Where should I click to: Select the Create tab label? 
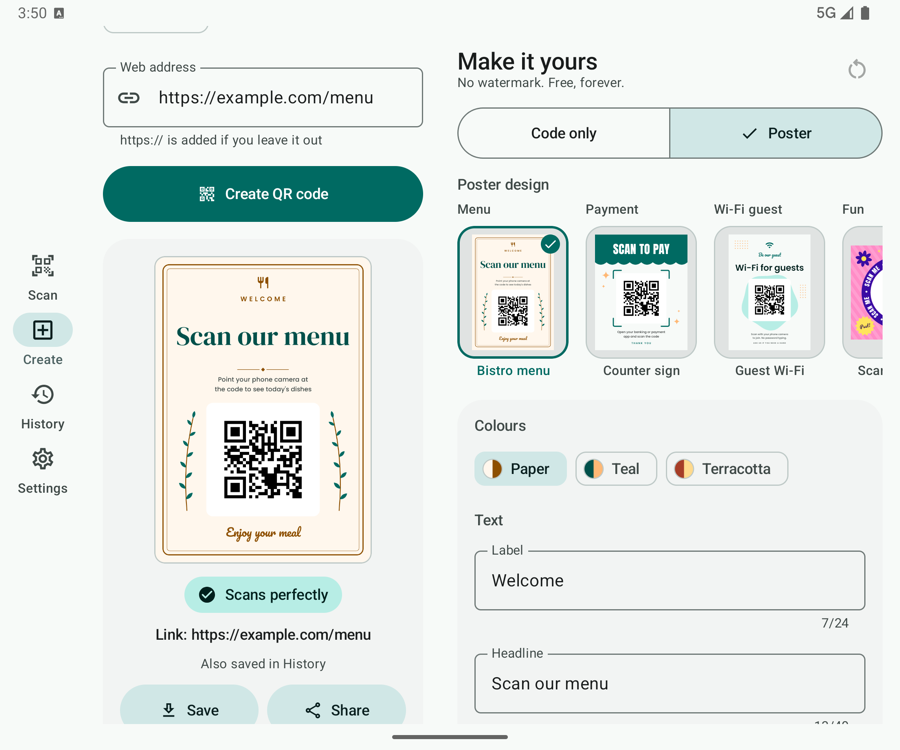tap(42, 360)
